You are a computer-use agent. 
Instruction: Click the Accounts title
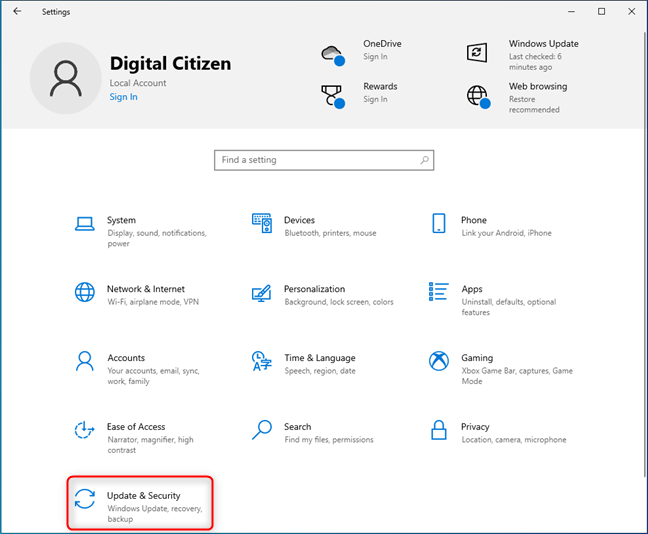click(126, 358)
